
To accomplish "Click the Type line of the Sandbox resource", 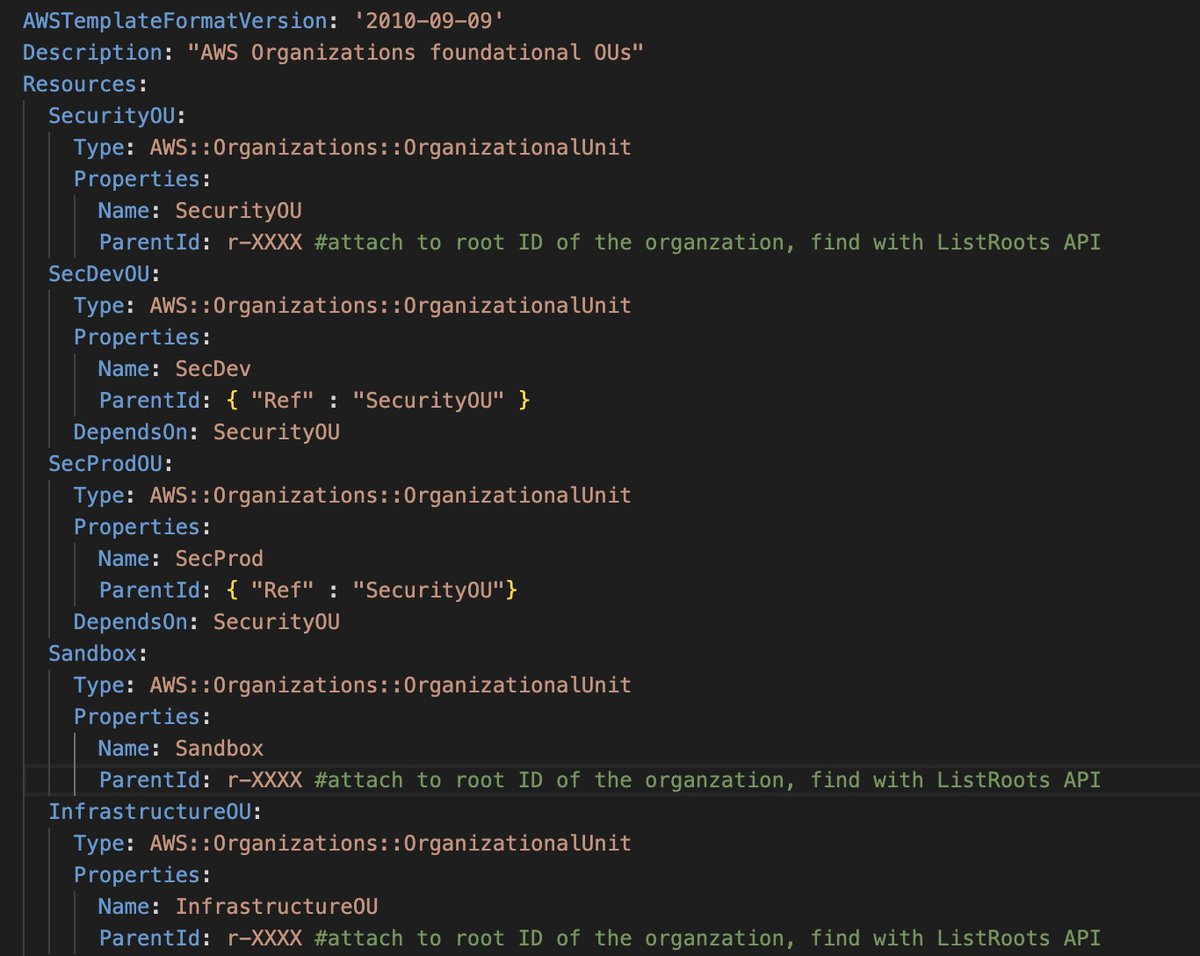I will pos(353,686).
